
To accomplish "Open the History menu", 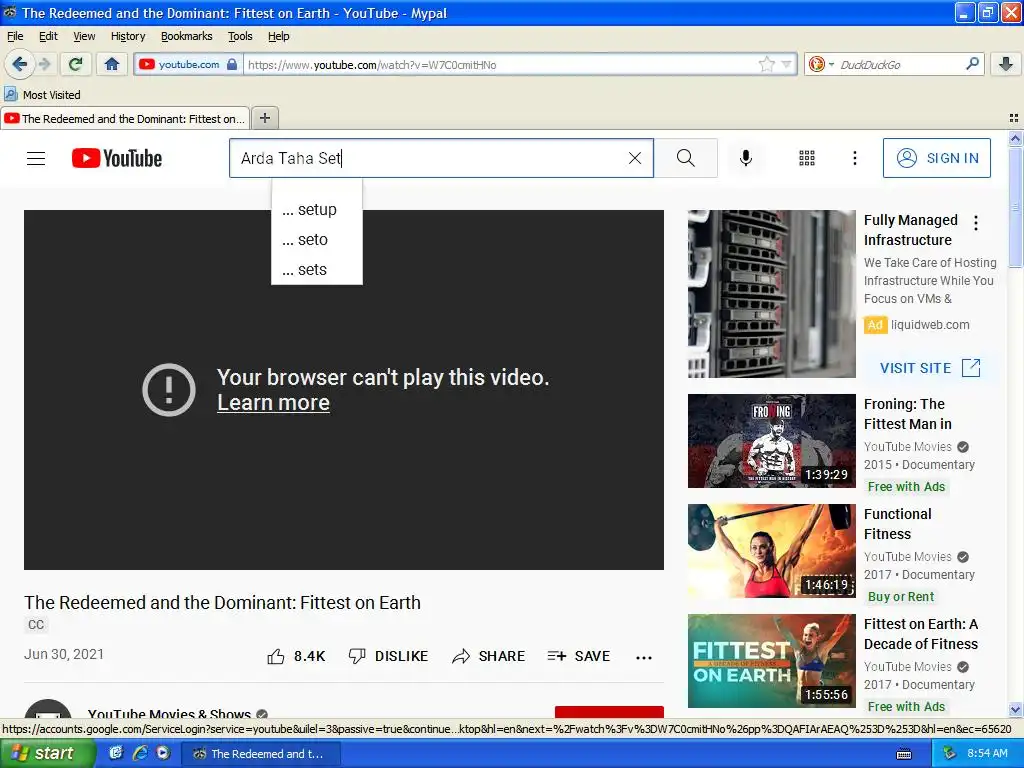I will (127, 36).
